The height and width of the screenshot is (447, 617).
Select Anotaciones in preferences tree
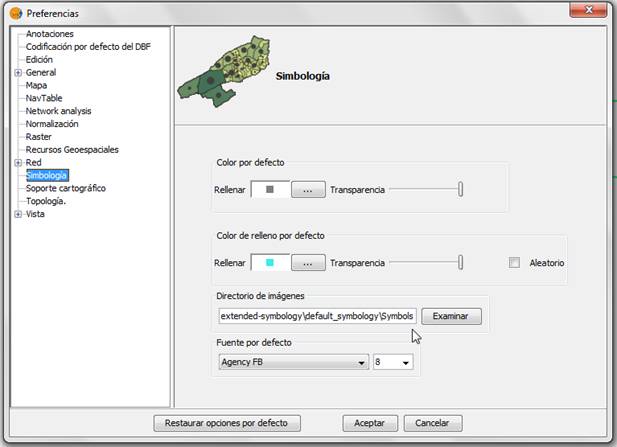coord(50,34)
